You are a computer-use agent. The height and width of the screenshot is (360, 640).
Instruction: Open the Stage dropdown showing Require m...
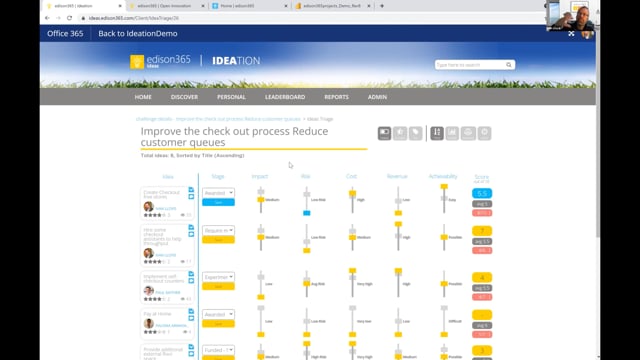[x=218, y=231]
